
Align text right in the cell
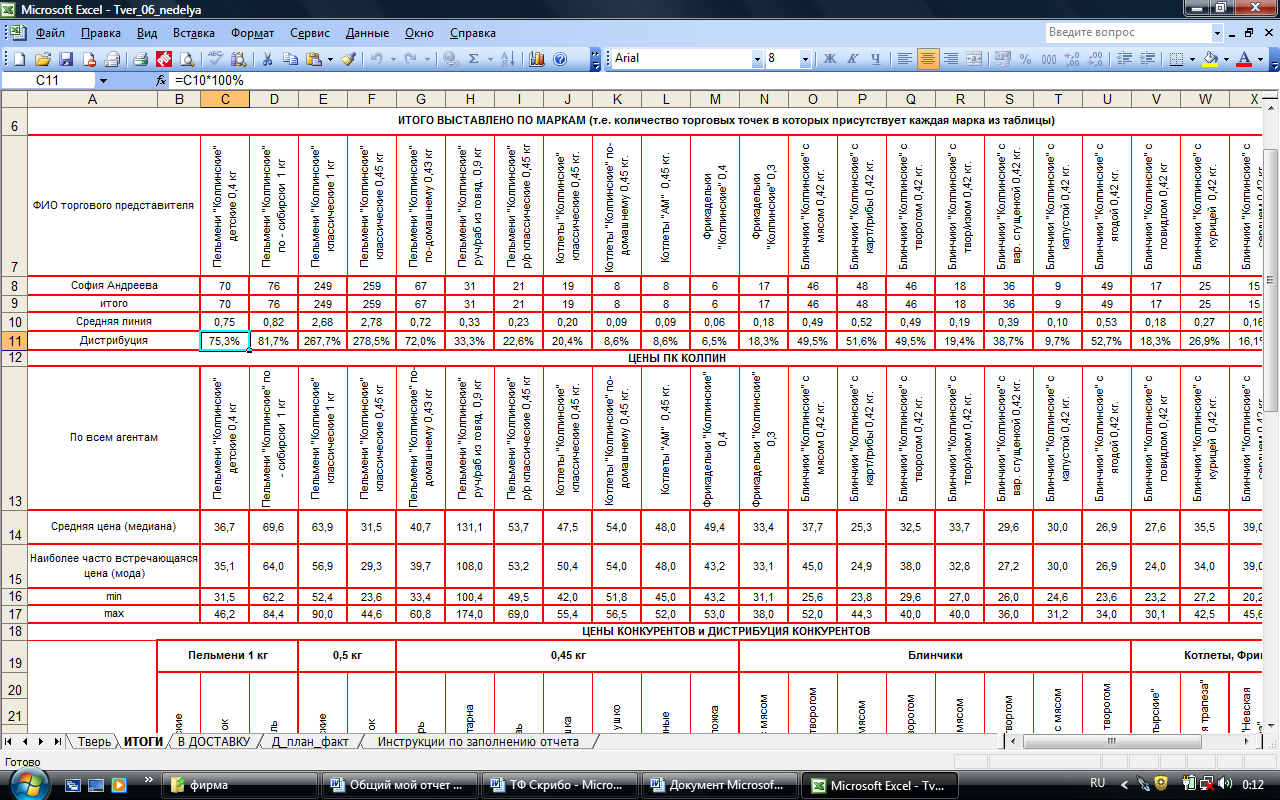[951, 59]
